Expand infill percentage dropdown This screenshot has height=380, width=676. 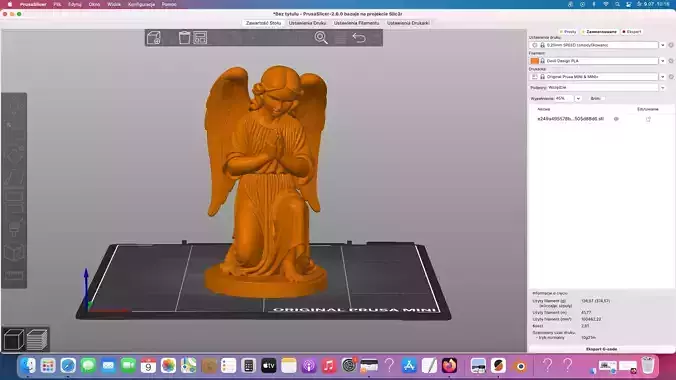pos(578,99)
